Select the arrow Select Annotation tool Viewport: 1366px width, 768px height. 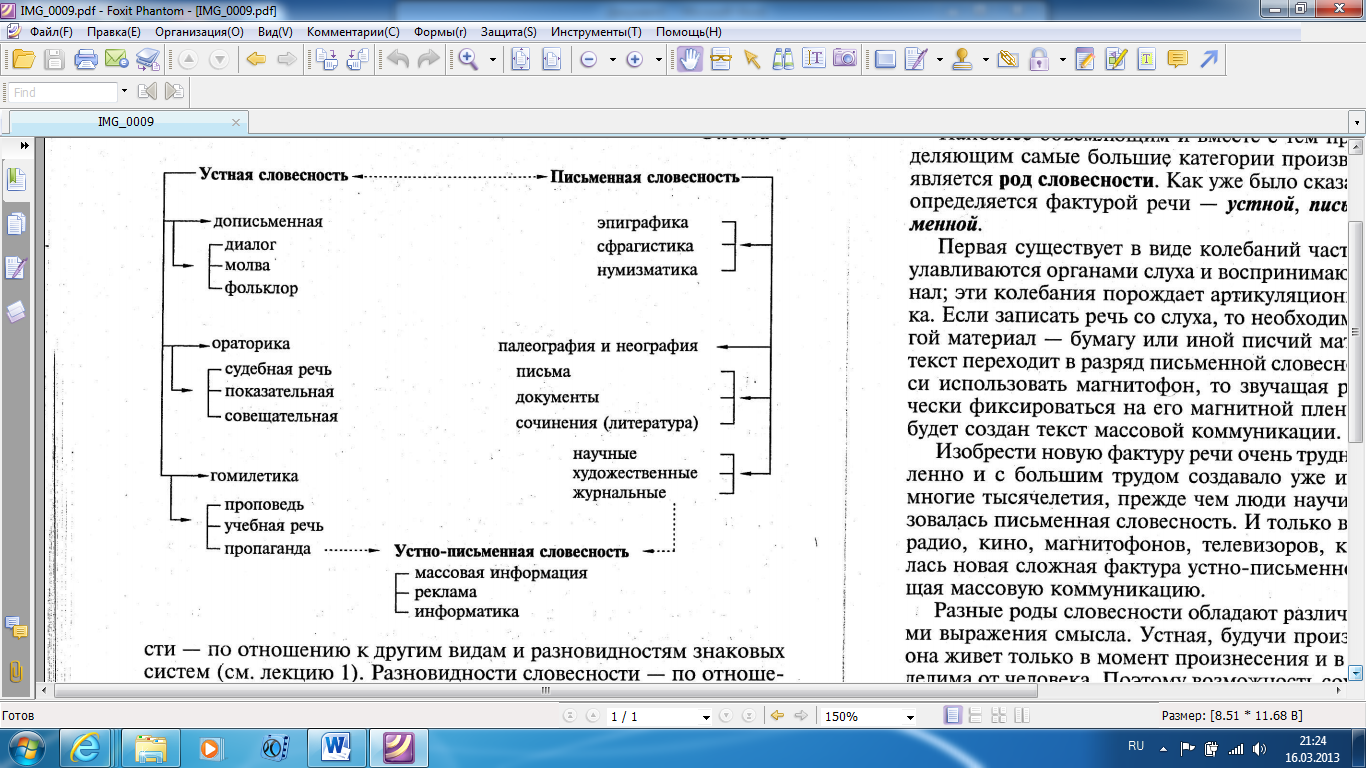(x=752, y=59)
